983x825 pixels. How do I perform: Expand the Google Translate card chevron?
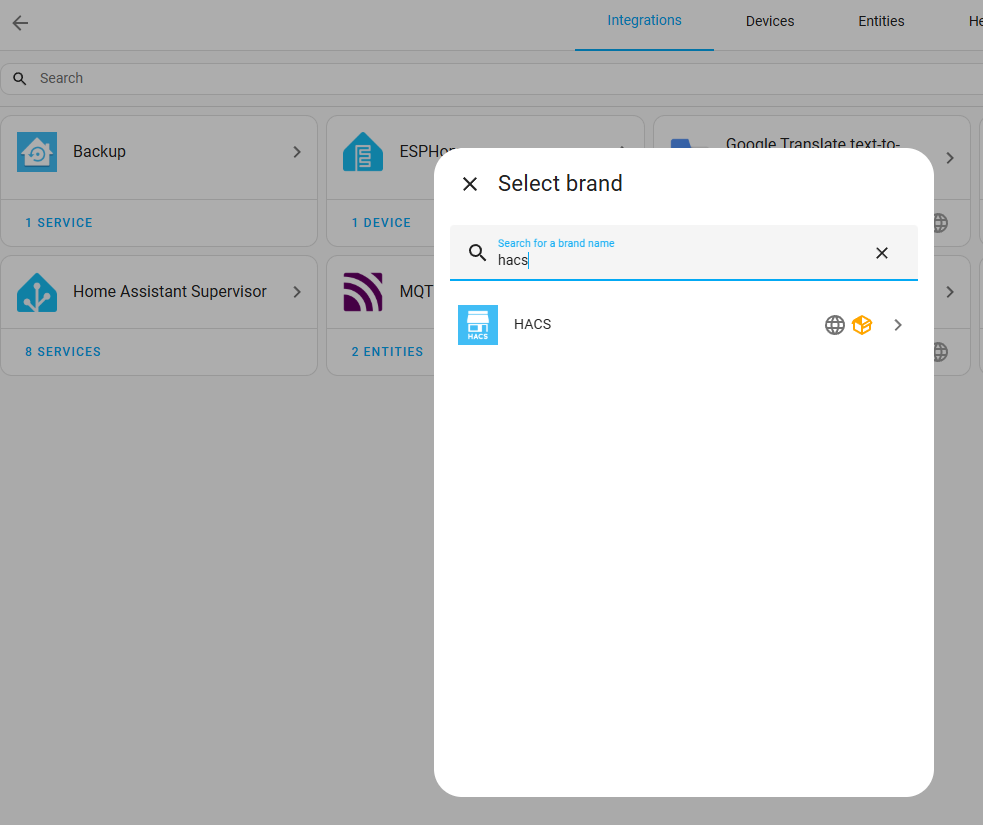[x=950, y=158]
